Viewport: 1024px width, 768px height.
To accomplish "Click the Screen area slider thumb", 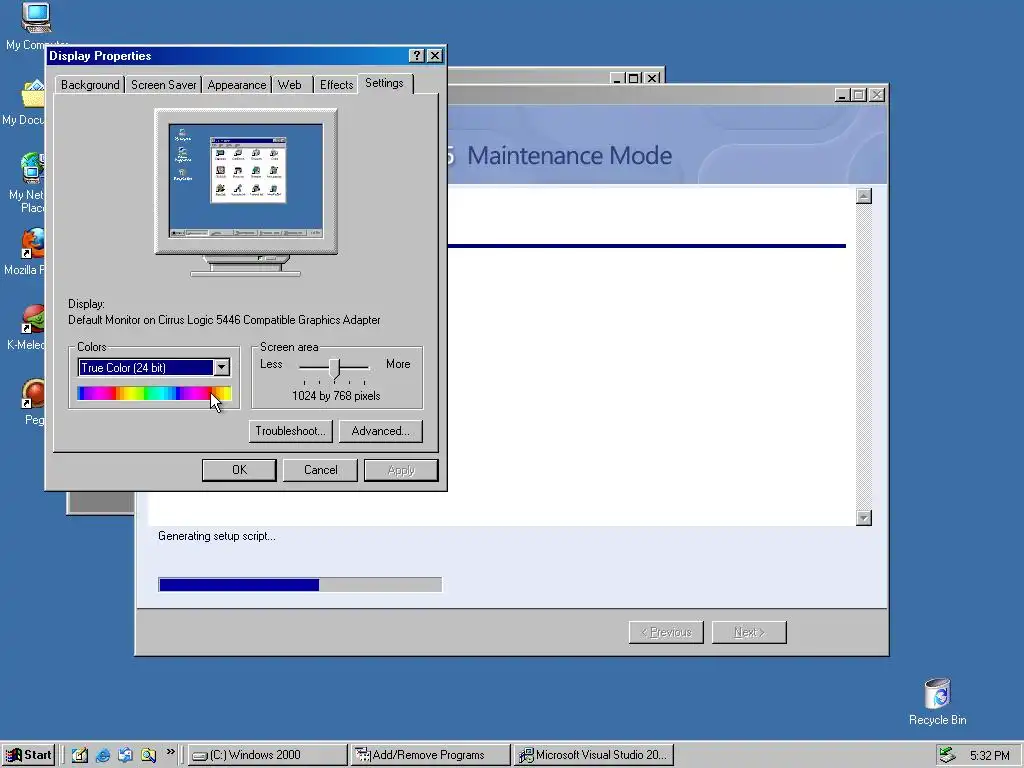I will 334,369.
